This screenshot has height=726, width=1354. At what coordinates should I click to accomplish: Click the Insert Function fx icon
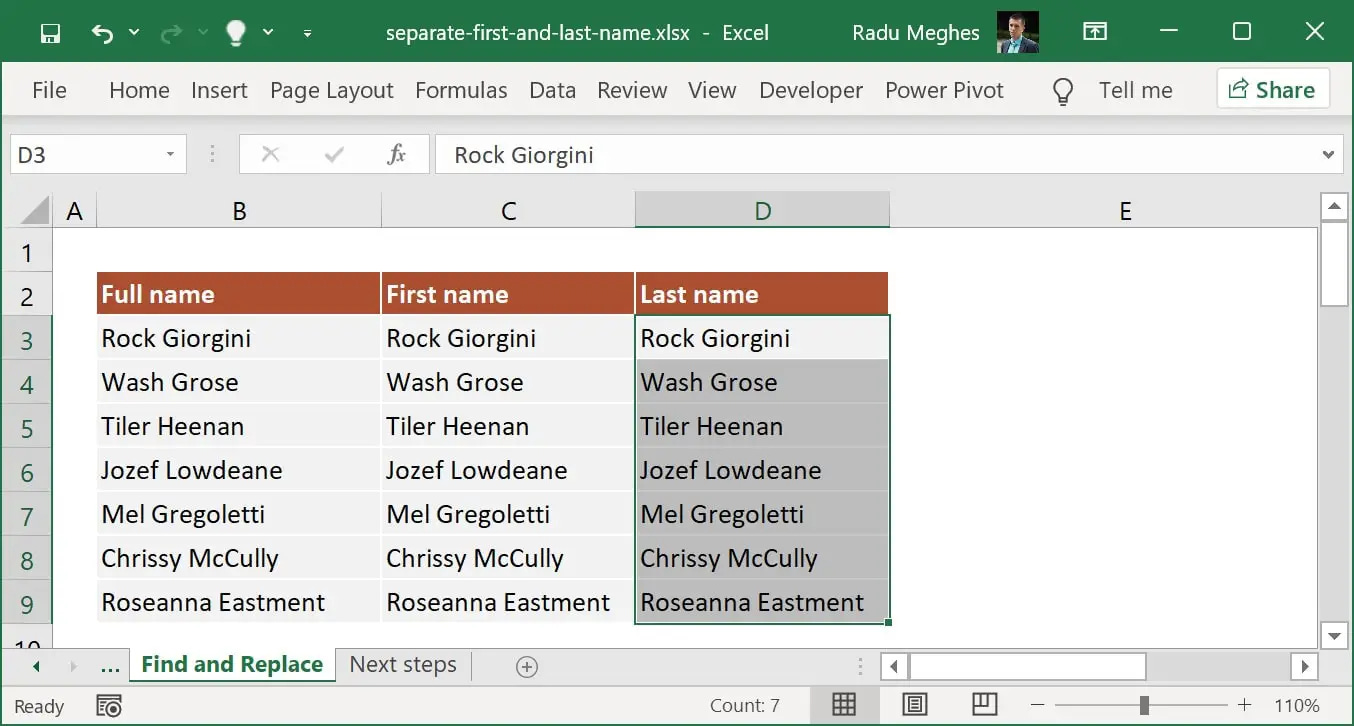click(x=396, y=154)
